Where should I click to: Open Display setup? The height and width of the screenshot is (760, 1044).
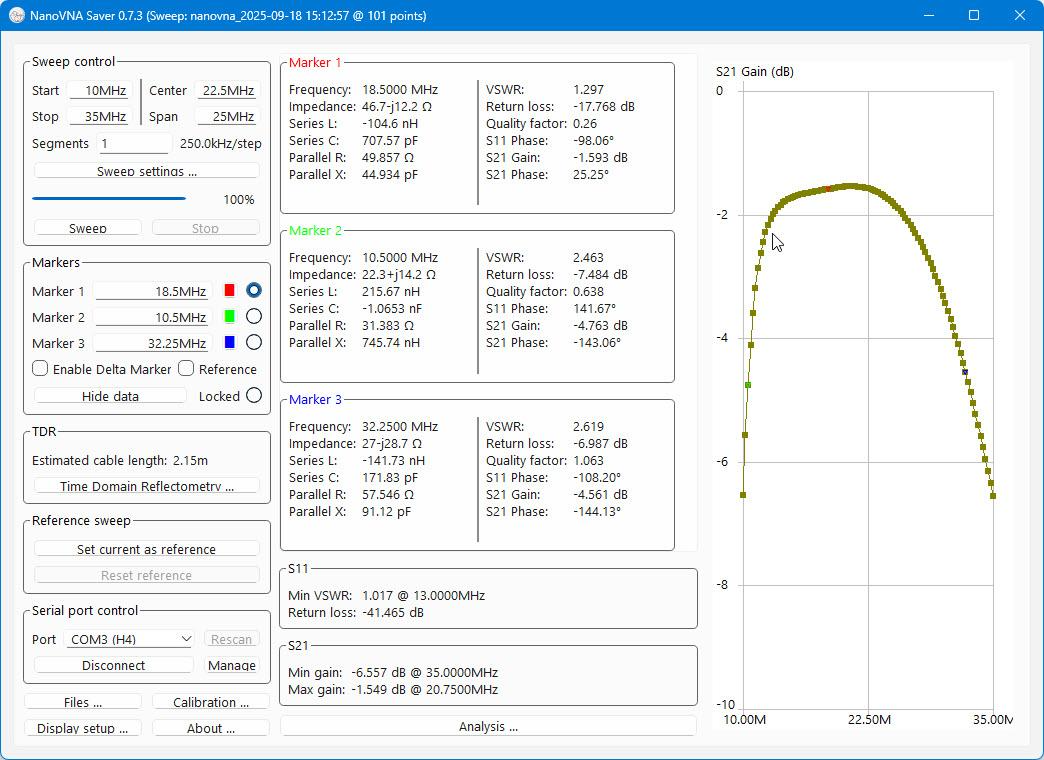click(x=83, y=728)
